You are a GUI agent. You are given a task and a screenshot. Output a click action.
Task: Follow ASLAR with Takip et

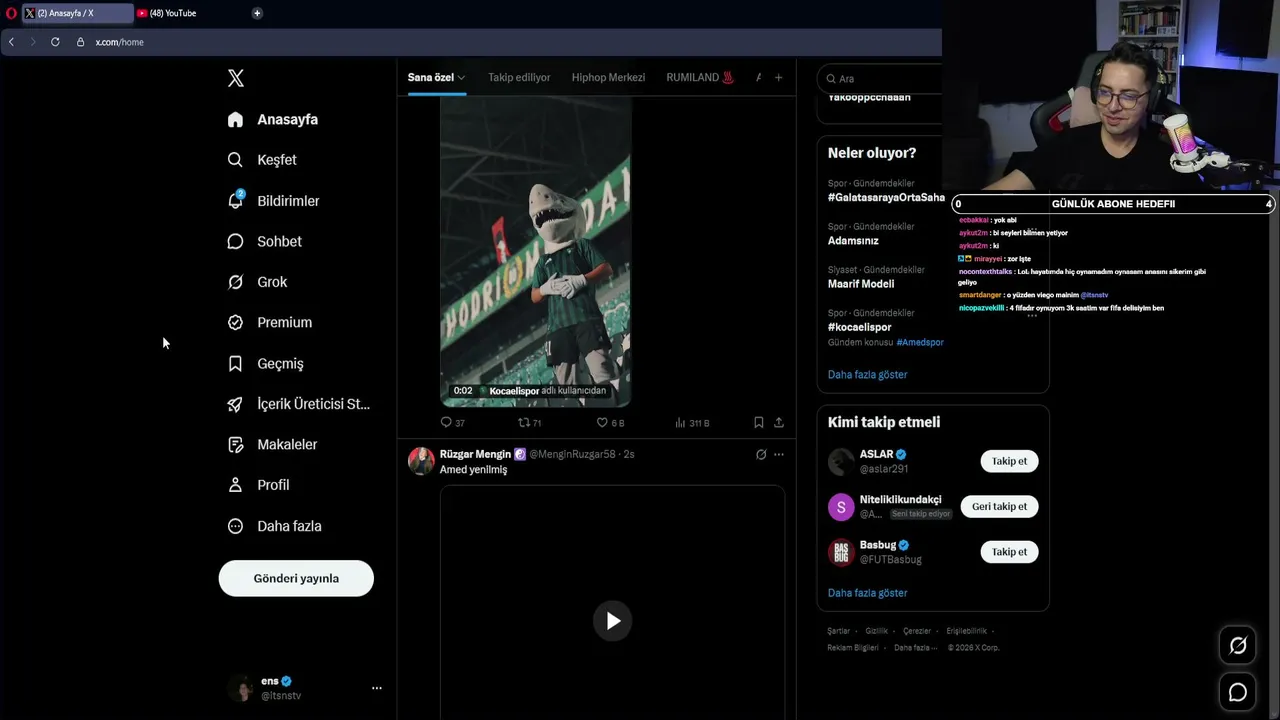tap(1009, 461)
